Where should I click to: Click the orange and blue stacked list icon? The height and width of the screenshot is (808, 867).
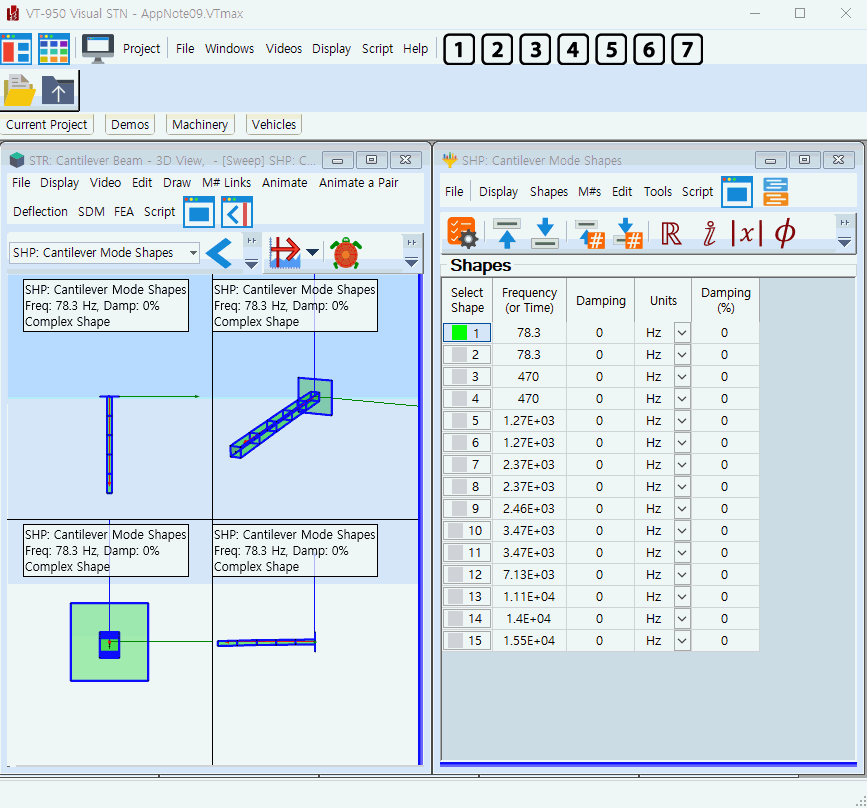tap(775, 192)
